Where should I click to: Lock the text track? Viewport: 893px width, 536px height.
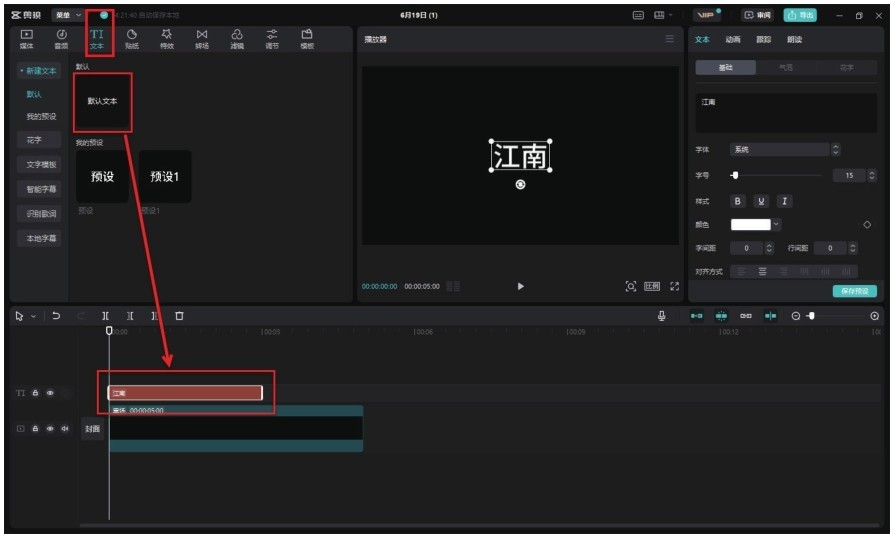coord(35,392)
